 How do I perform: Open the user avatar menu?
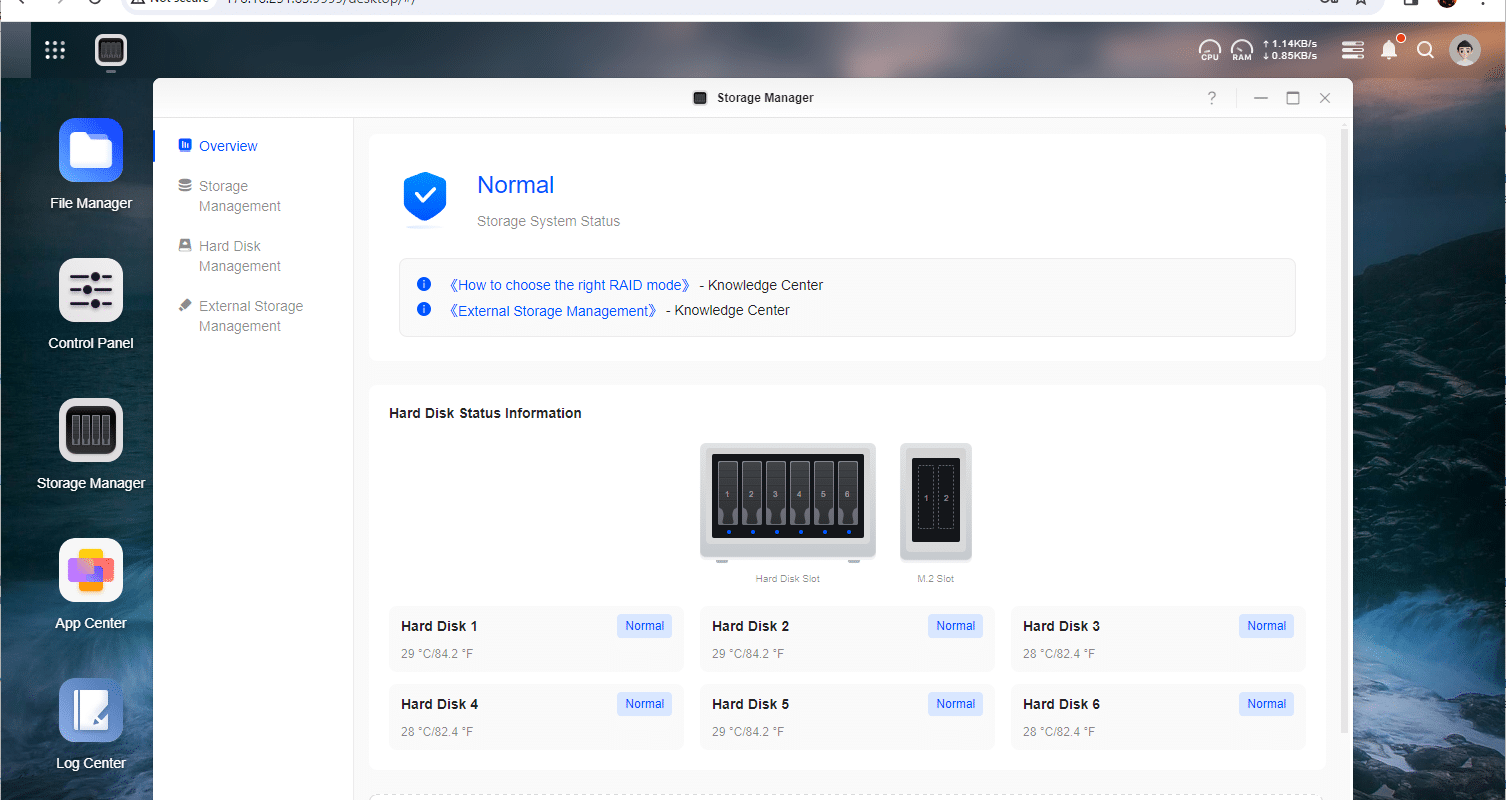(x=1465, y=50)
